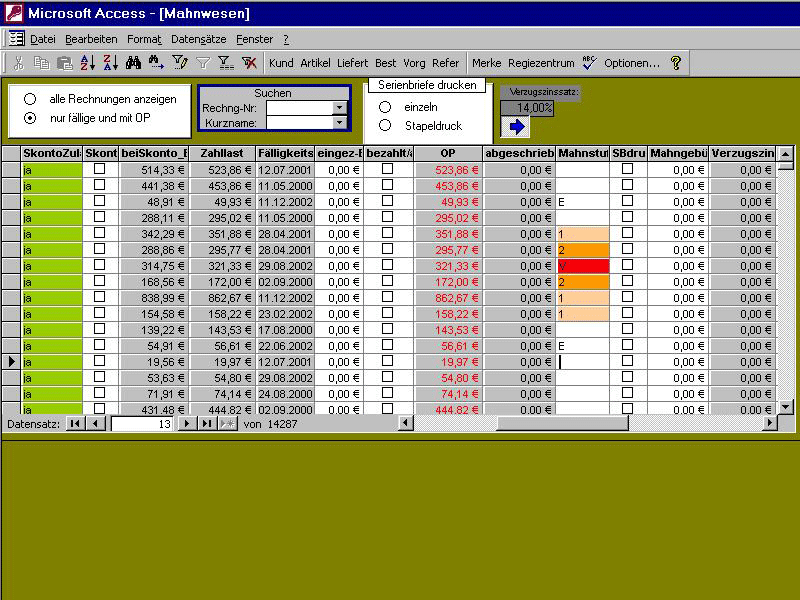Go to the last record in navigator

point(205,424)
